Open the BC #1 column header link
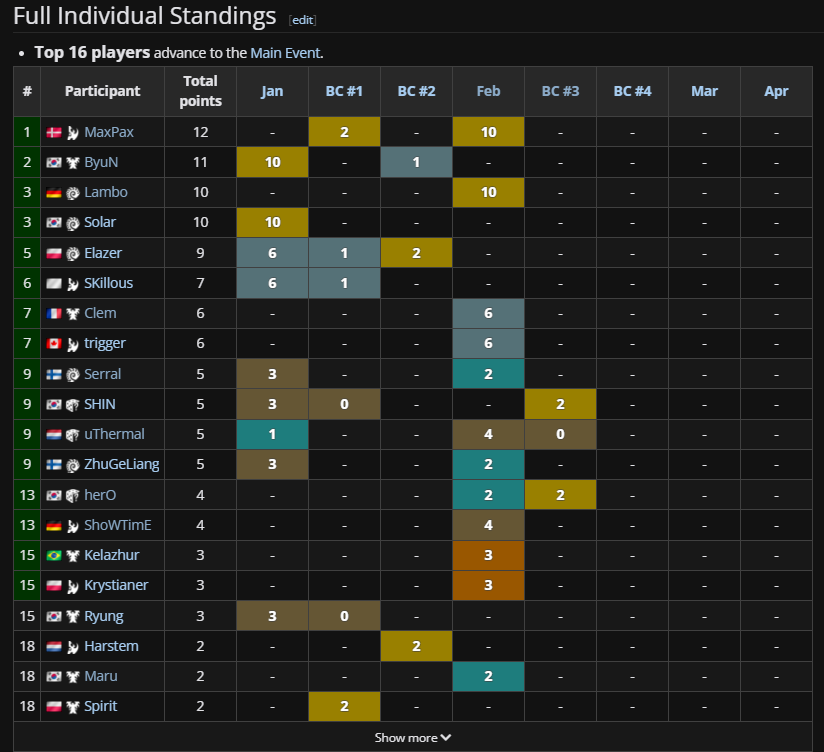The height and width of the screenshot is (752, 824). [x=344, y=91]
